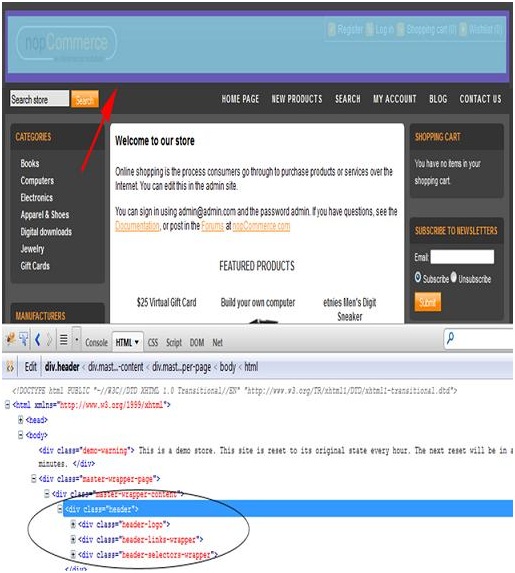Switch to the DOM tab

[x=197, y=343]
